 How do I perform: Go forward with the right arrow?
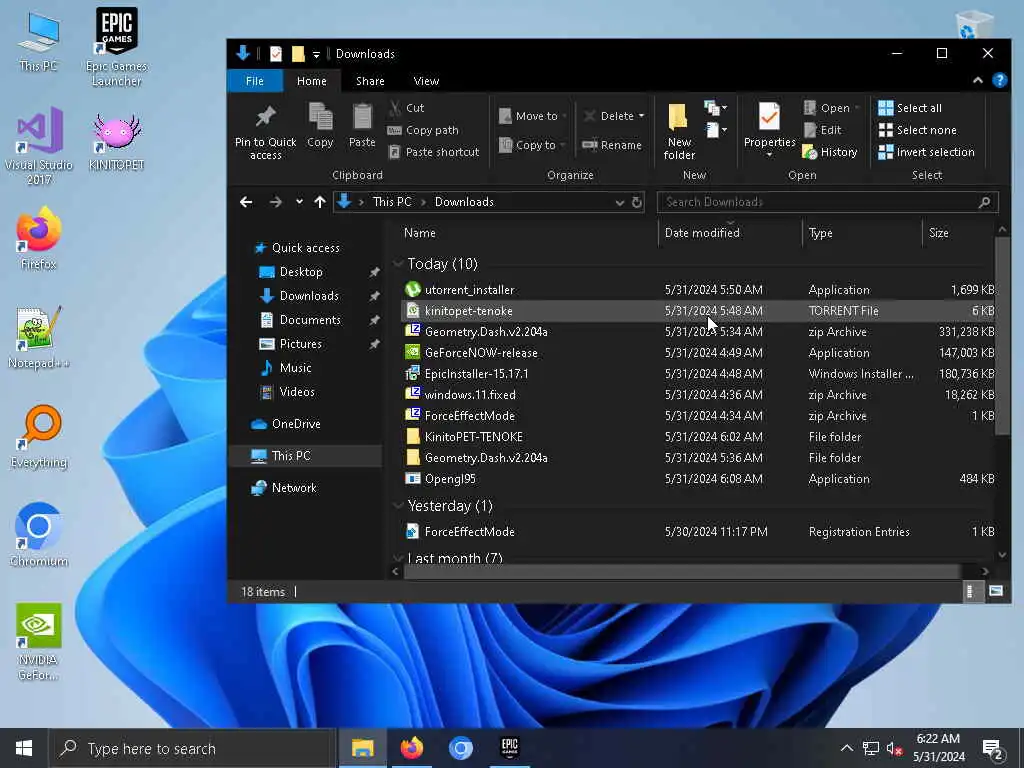coord(276,202)
